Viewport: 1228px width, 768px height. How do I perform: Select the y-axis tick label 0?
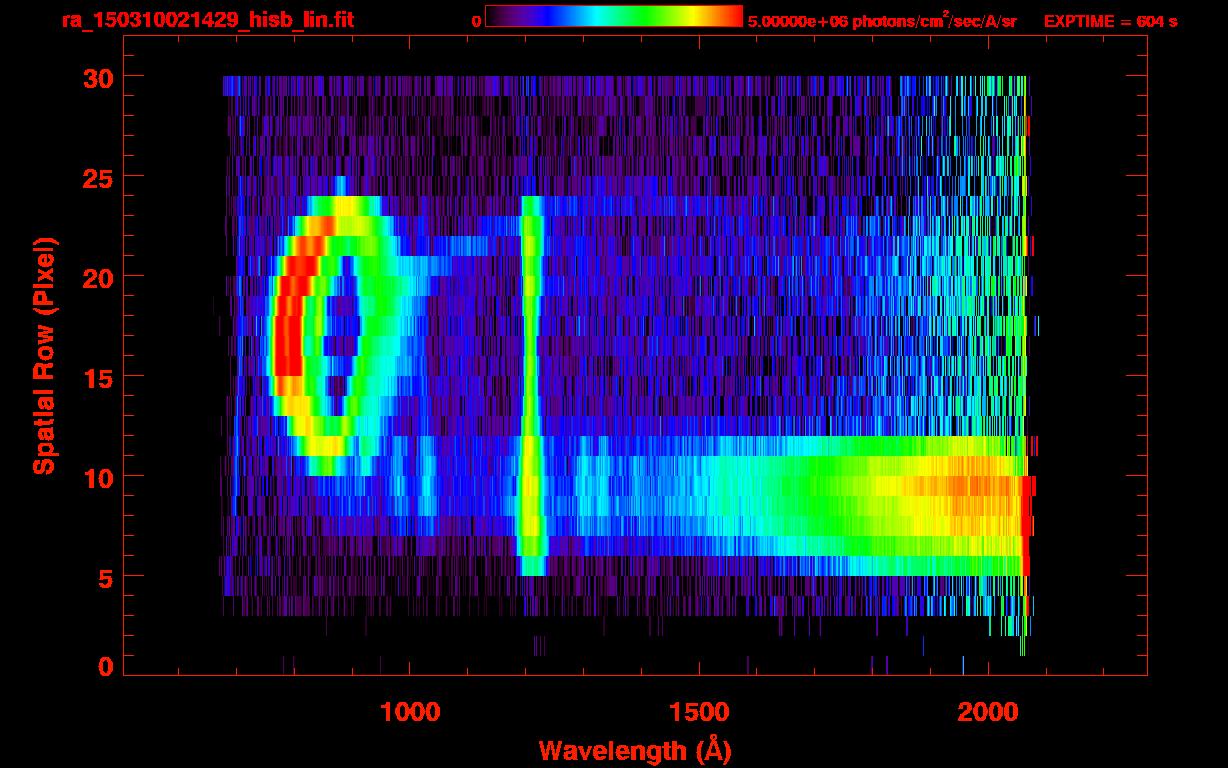point(105,667)
